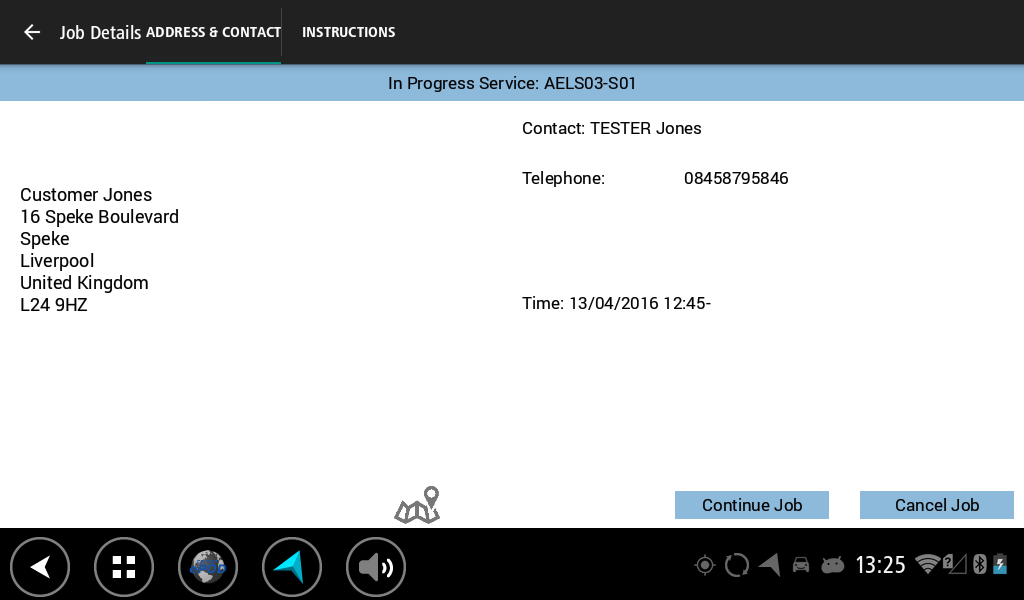Image resolution: width=1024 pixels, height=600 pixels.
Task: Select the Address & Contact tab
Action: coord(214,32)
